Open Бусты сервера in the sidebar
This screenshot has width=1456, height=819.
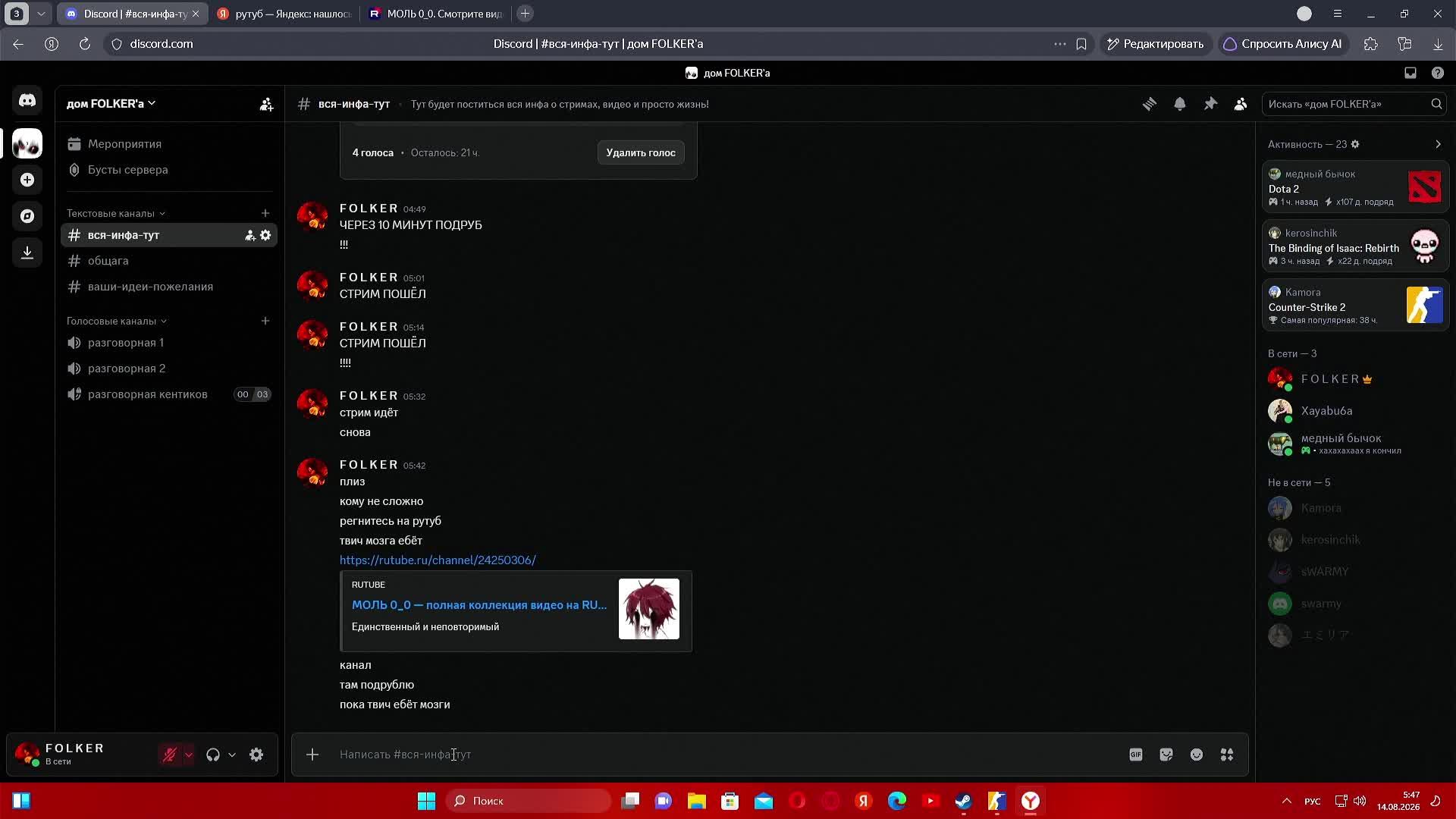(x=168, y=170)
